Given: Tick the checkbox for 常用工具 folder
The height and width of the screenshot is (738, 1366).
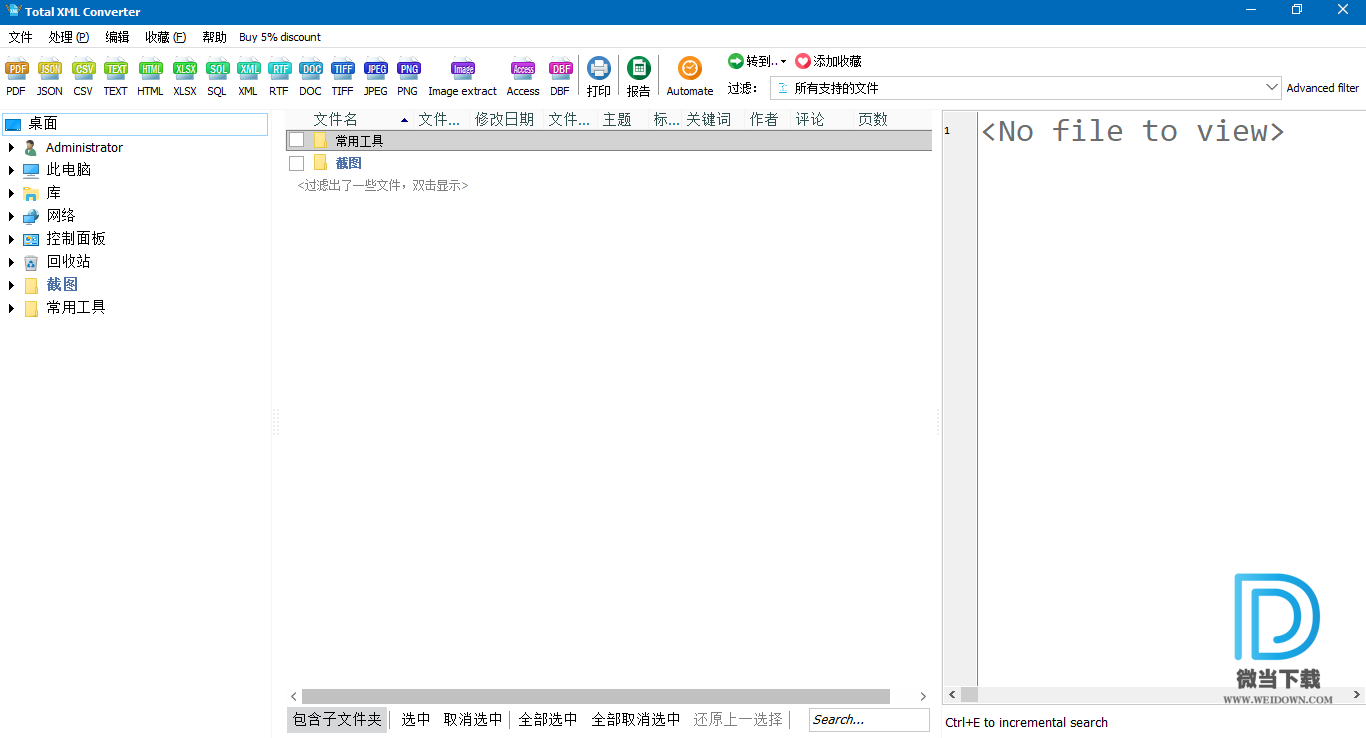Looking at the screenshot, I should click(x=296, y=140).
